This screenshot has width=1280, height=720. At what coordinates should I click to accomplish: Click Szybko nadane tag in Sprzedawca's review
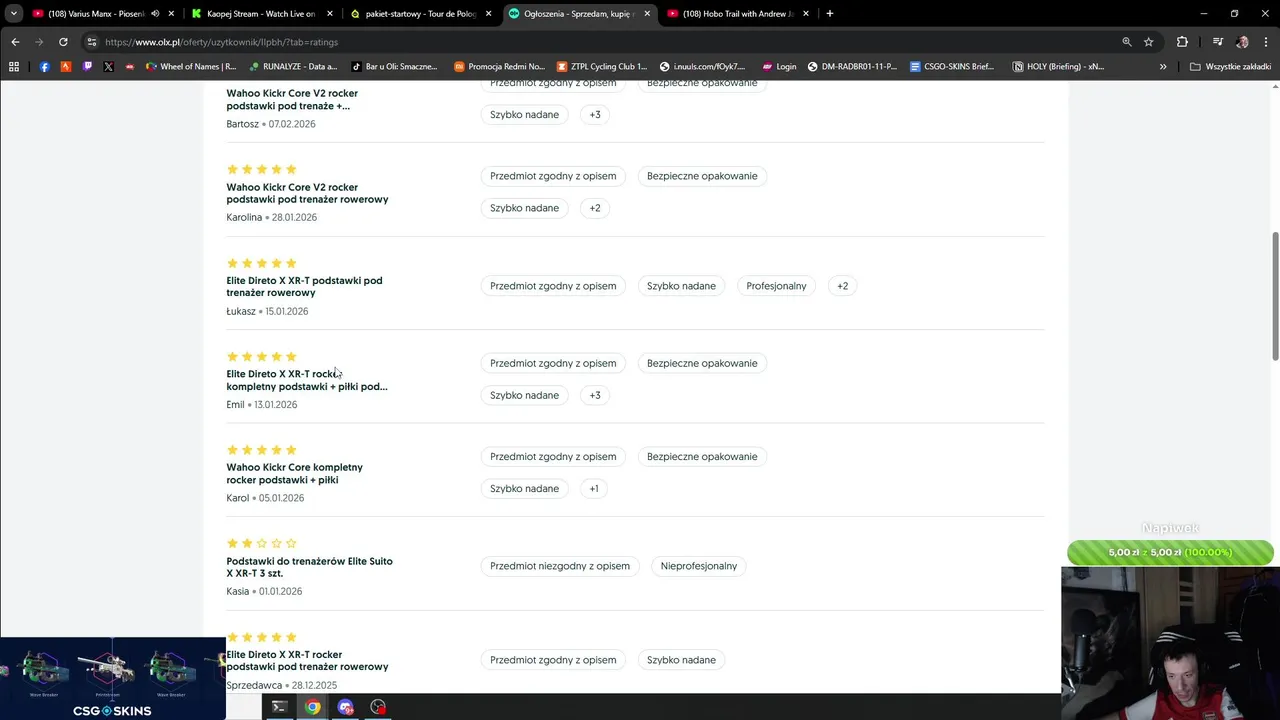click(x=681, y=660)
